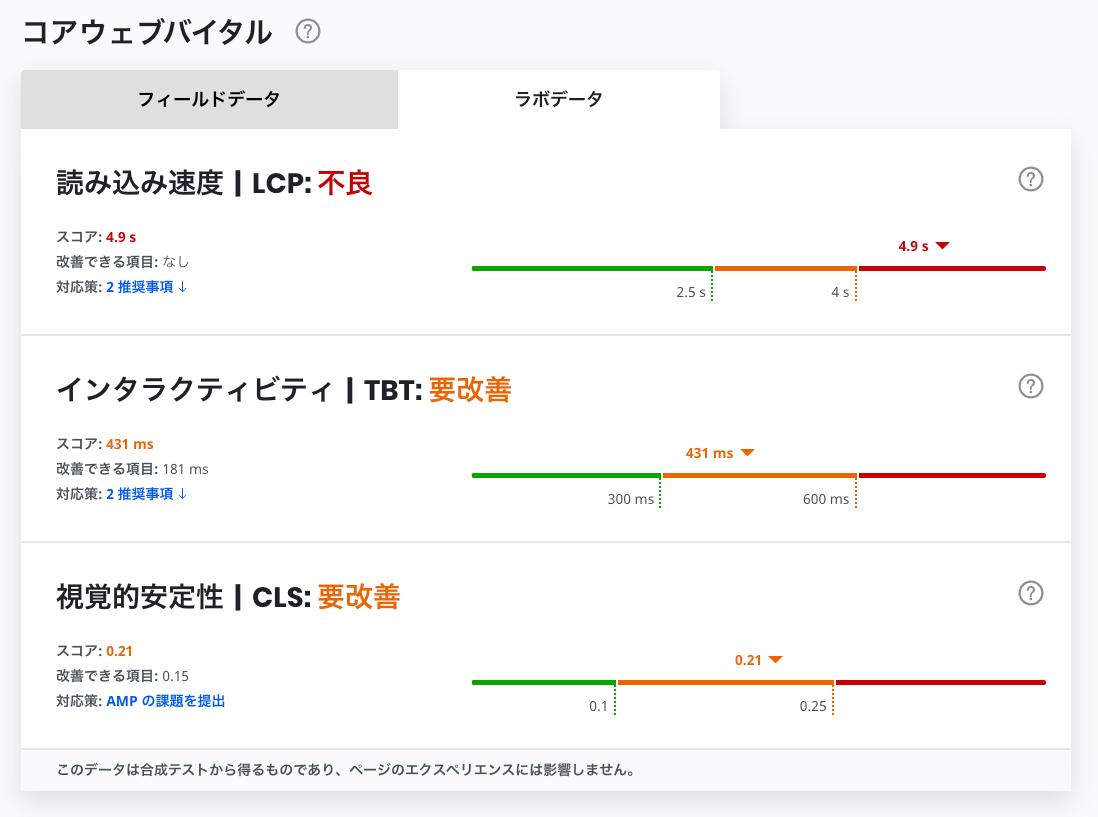
Task: Click the 視覚的安定性 | CLS heading
Action: [229, 598]
